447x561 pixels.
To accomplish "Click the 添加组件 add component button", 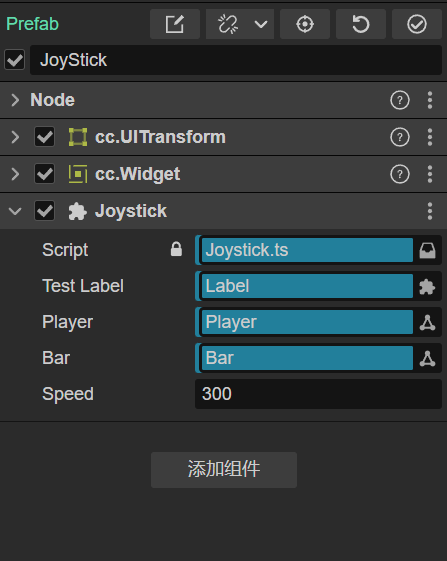I will click(x=224, y=470).
